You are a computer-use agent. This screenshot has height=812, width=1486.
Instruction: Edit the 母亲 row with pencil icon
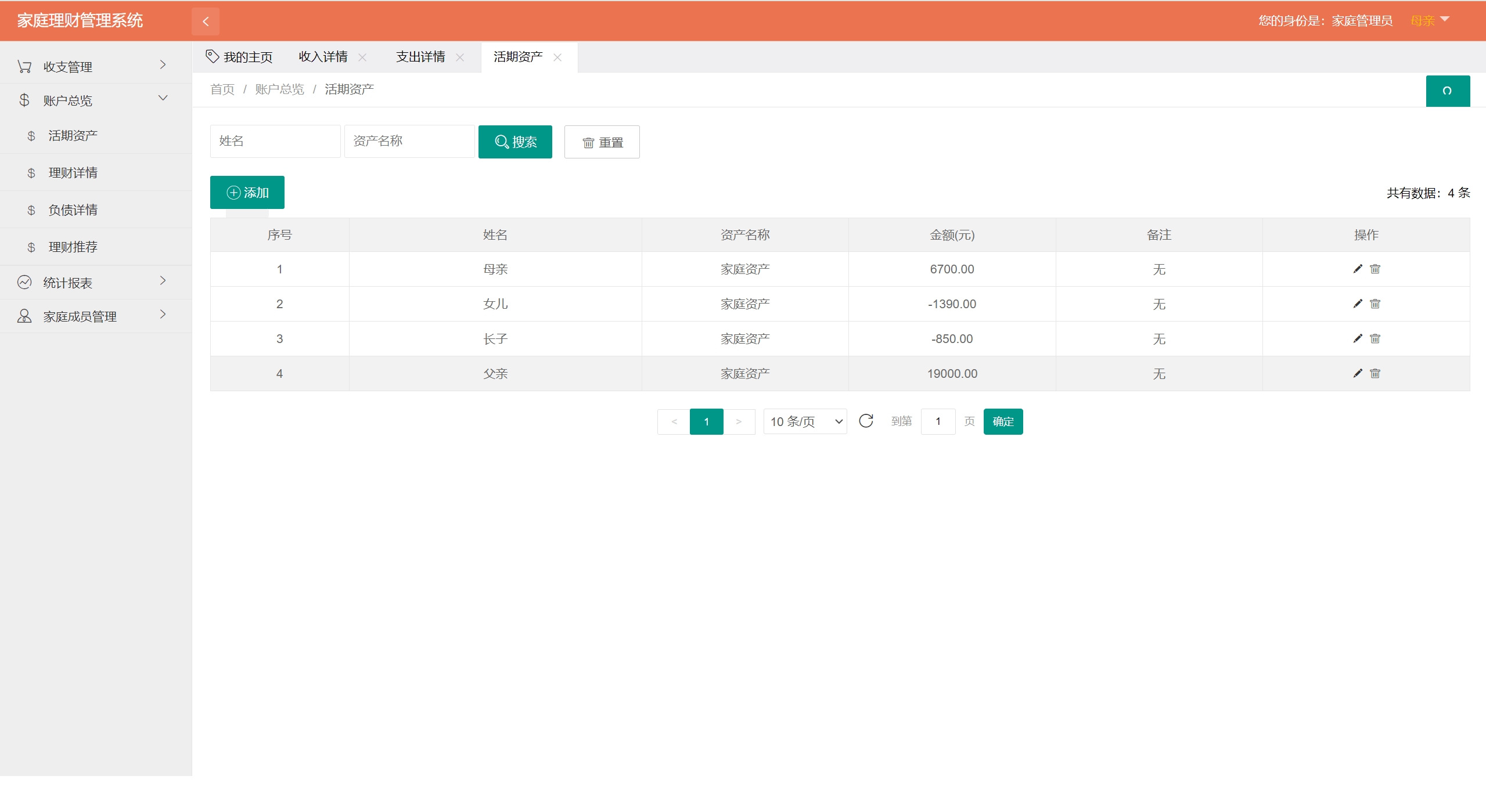(1357, 269)
